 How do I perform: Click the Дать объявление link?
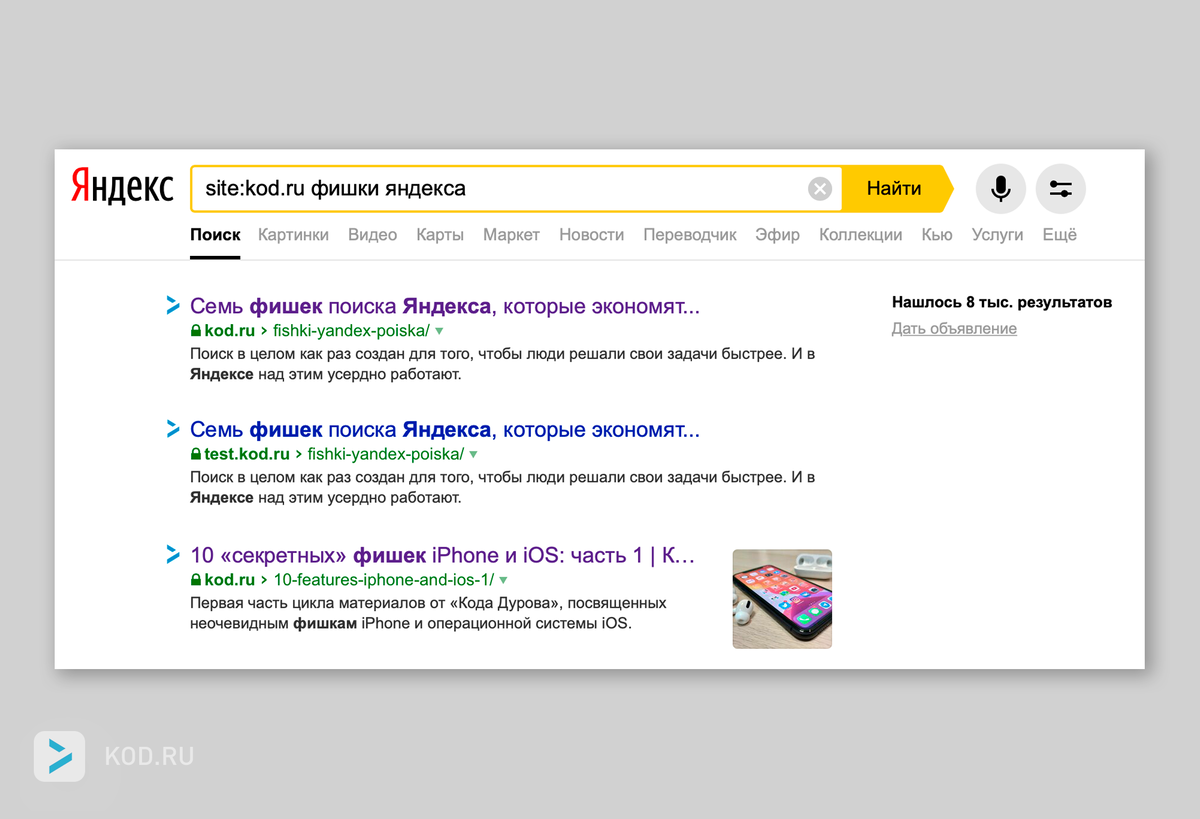954,329
